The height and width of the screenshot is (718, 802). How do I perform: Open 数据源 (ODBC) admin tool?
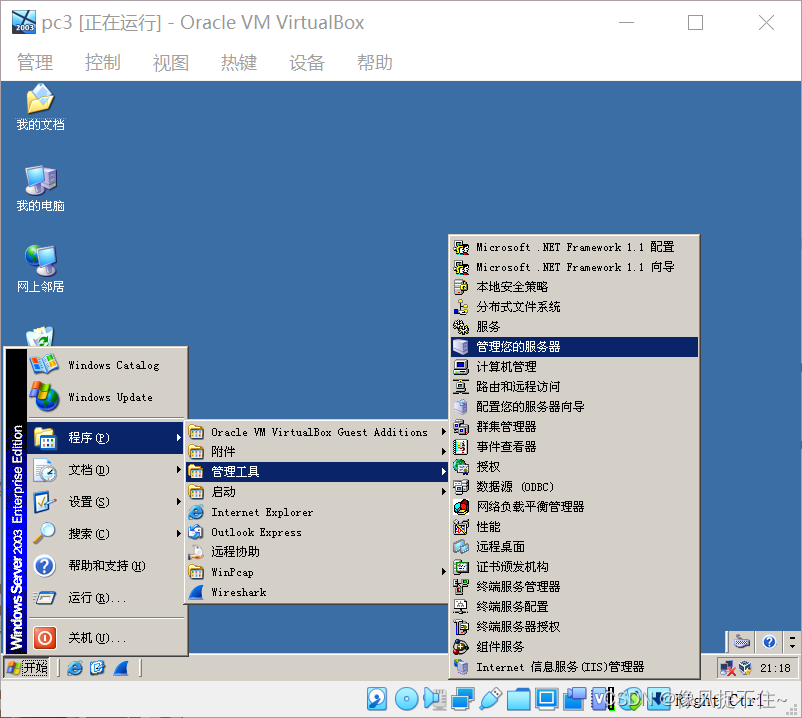pyautogui.click(x=574, y=486)
